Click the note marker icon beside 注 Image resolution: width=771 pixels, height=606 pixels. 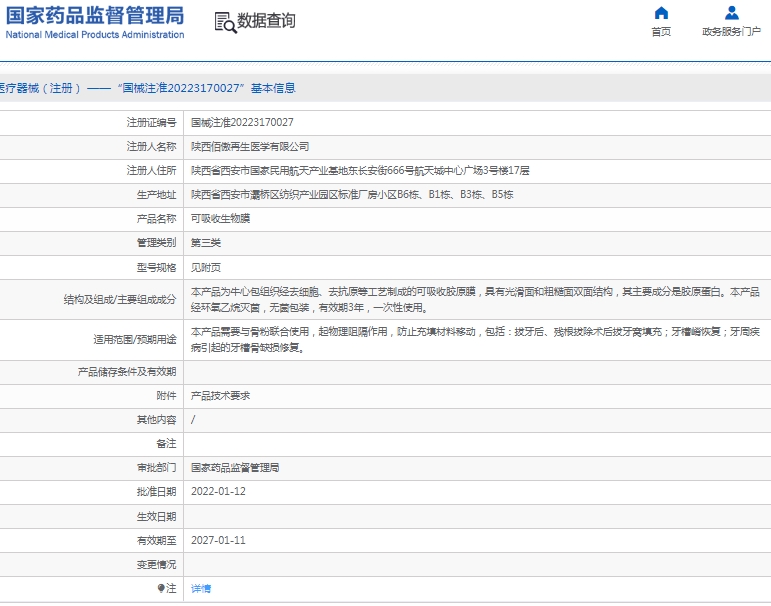click(161, 588)
